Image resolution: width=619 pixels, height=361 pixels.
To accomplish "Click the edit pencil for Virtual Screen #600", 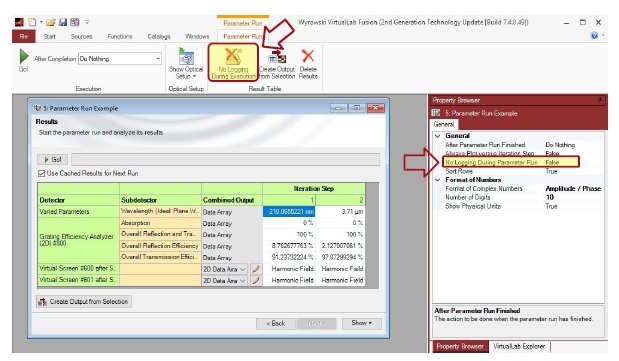I will 256,269.
